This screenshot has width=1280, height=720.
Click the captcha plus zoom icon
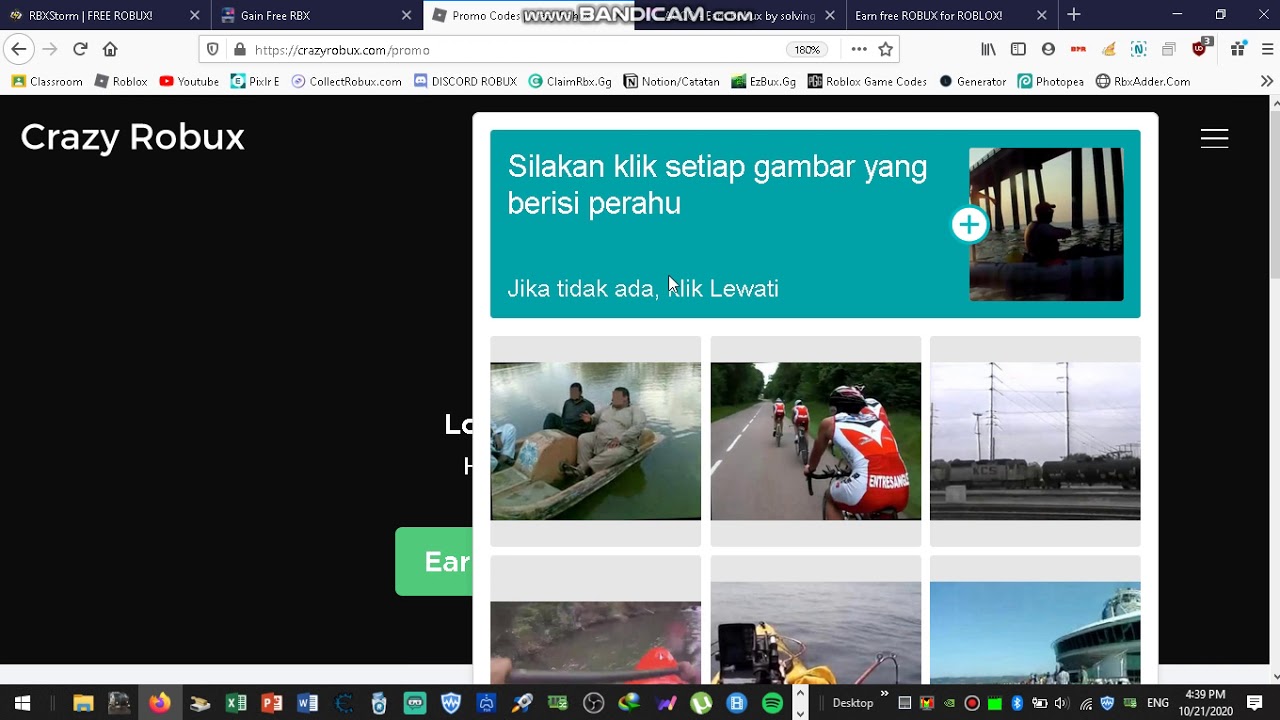point(969,224)
